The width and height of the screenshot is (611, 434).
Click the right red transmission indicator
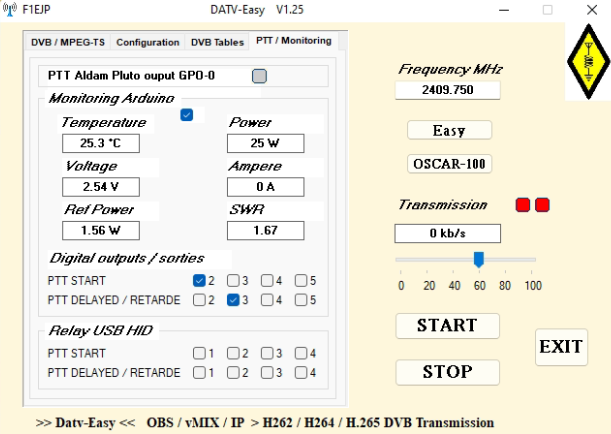point(543,205)
